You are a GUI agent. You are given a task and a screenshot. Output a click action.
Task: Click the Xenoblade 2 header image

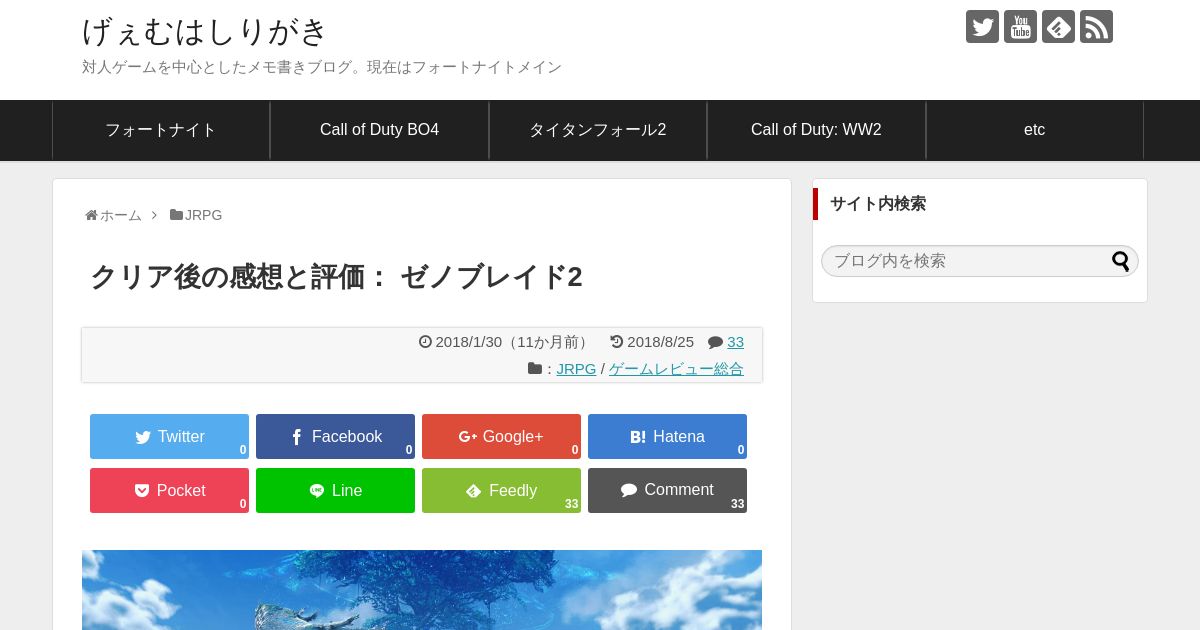[x=422, y=590]
